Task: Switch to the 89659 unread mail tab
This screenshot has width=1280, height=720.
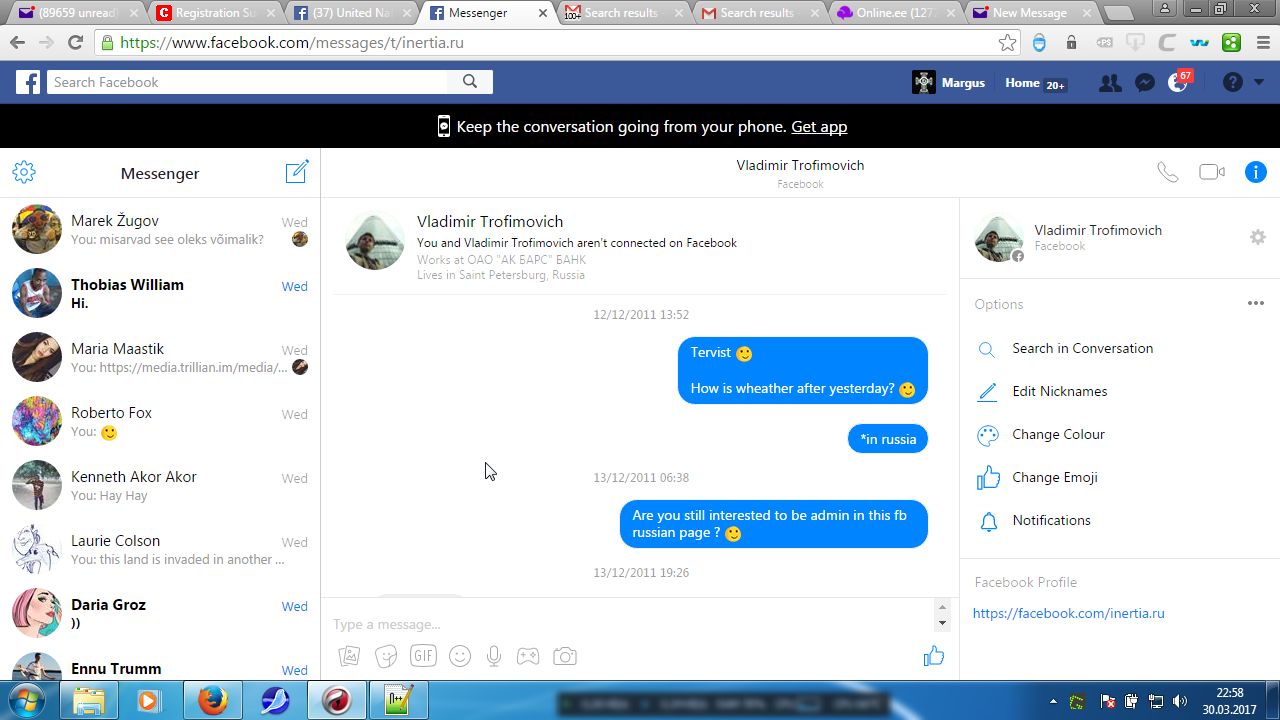Action: pyautogui.click(x=78, y=13)
